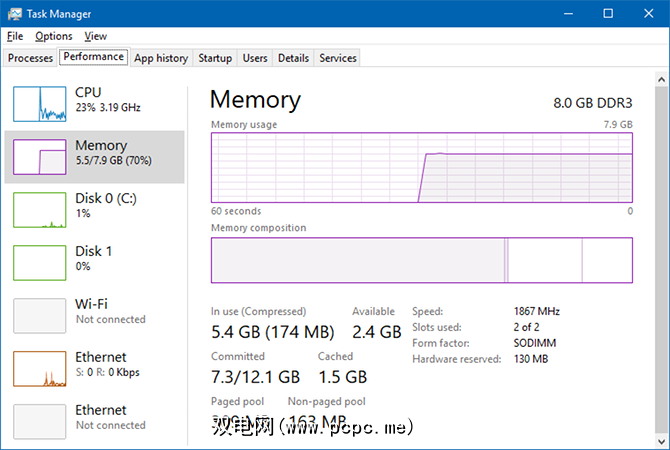Click the Task Manager title bar icon
Screen dimensions: 670x450
(x=14, y=13)
